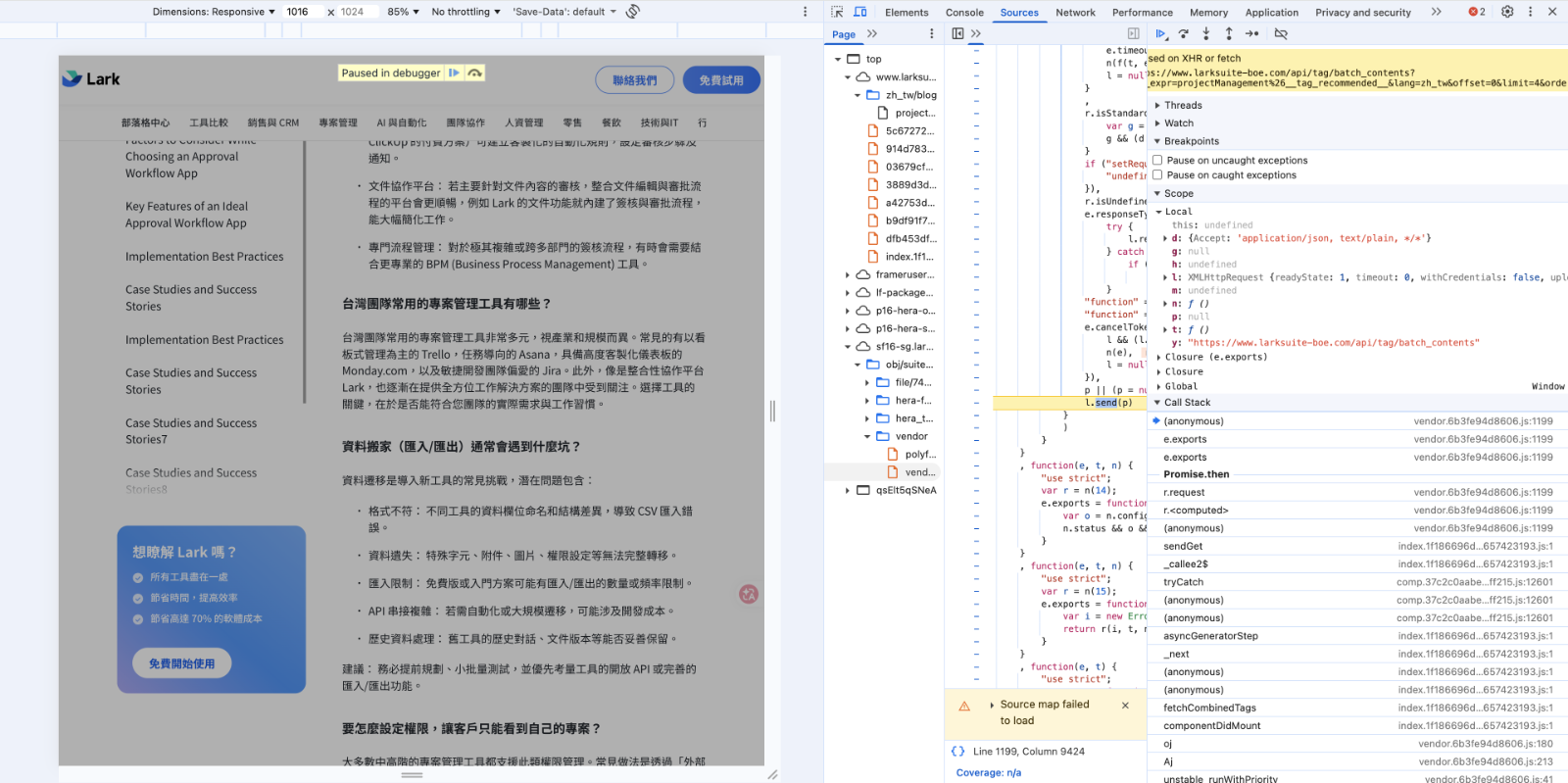Open the 部落格中心 navigation link

(x=145, y=122)
